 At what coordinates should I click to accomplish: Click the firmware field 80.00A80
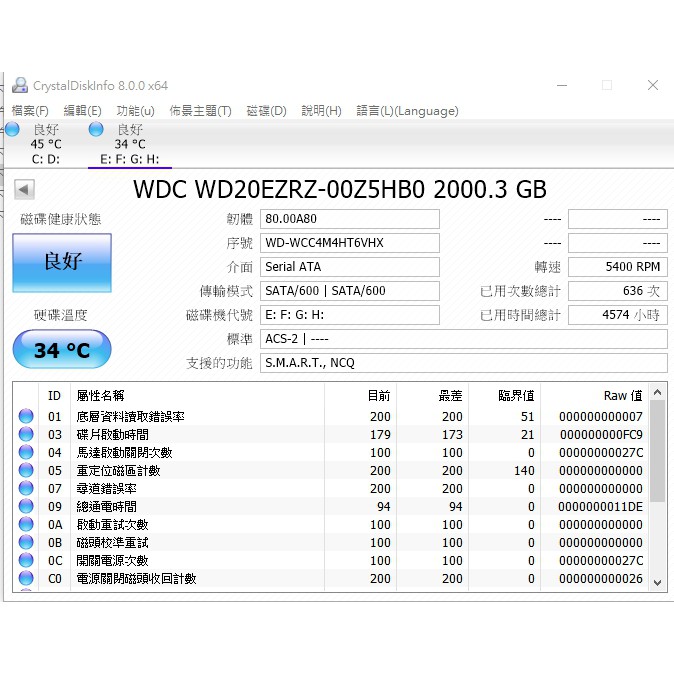(349, 219)
